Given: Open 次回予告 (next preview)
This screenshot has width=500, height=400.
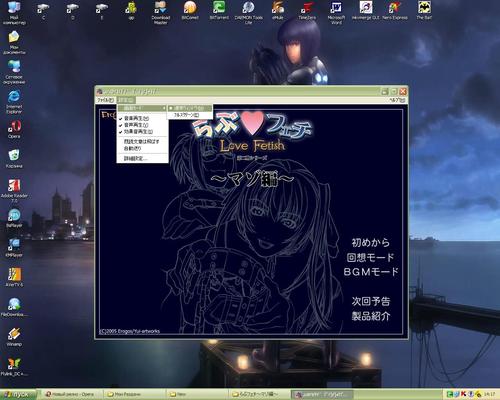Looking at the screenshot, I should click(371, 301).
